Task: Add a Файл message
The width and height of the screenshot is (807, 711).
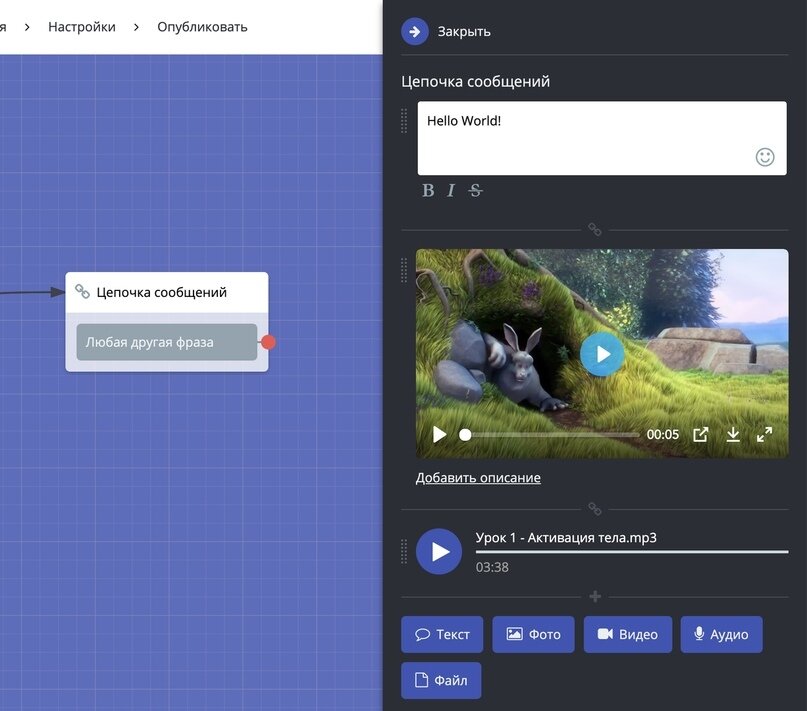Action: (441, 681)
